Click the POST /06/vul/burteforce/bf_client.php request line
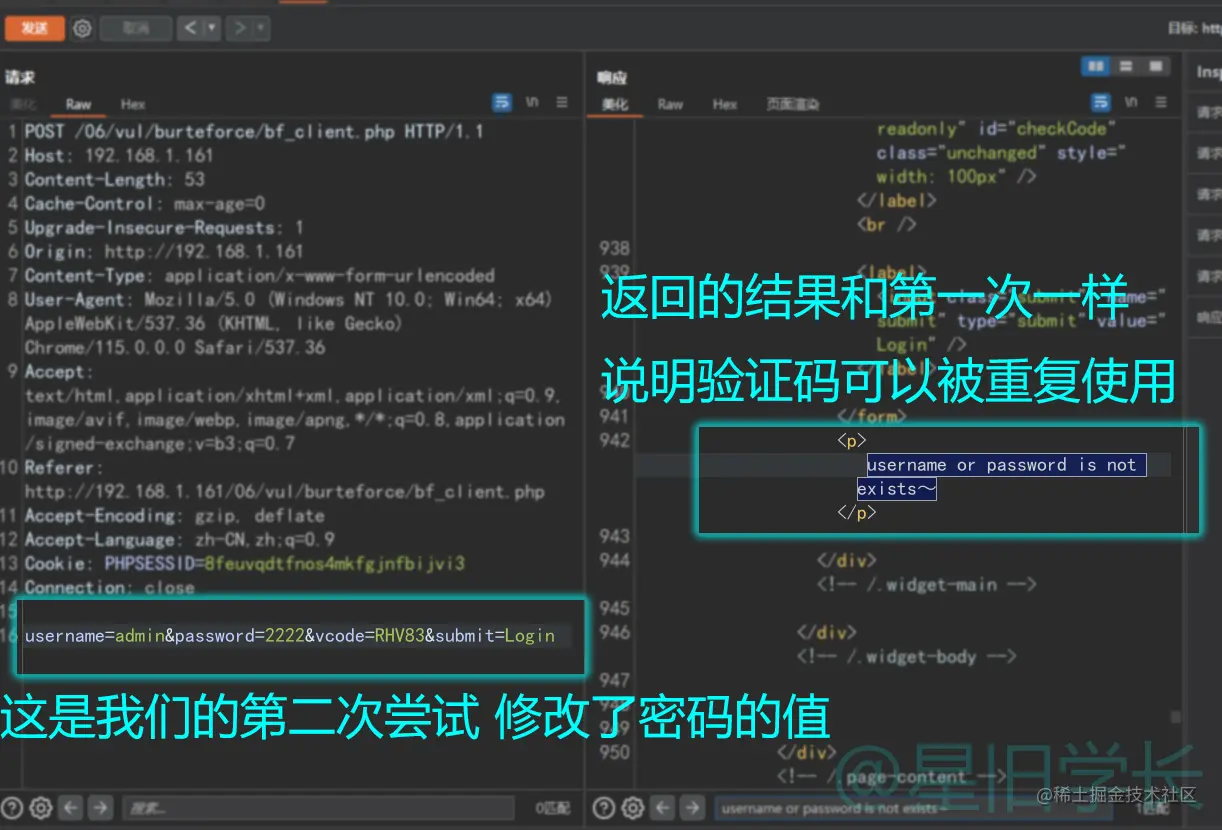This screenshot has width=1222, height=830. pos(254,131)
